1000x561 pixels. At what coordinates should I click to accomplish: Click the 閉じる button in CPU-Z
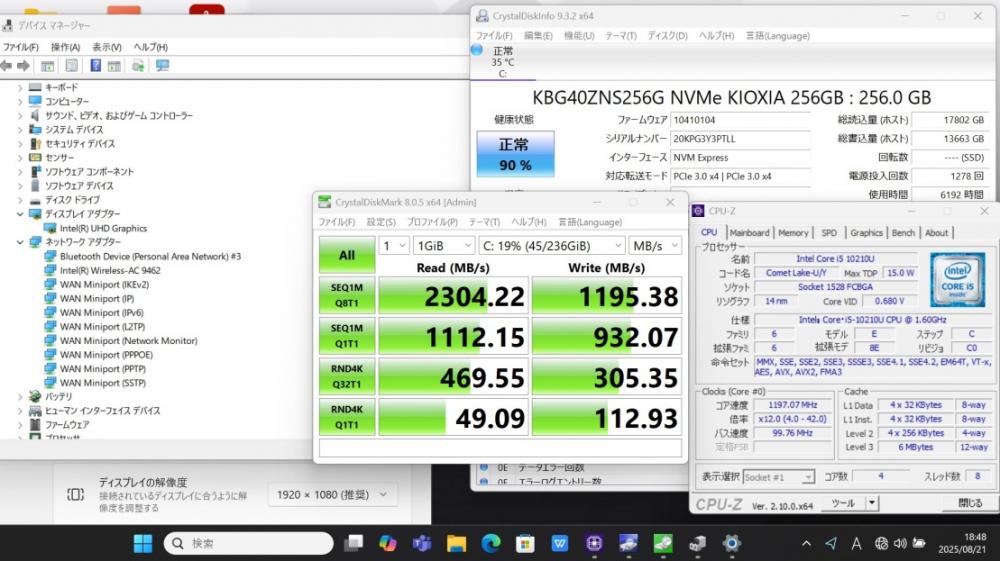pyautogui.click(x=970, y=503)
